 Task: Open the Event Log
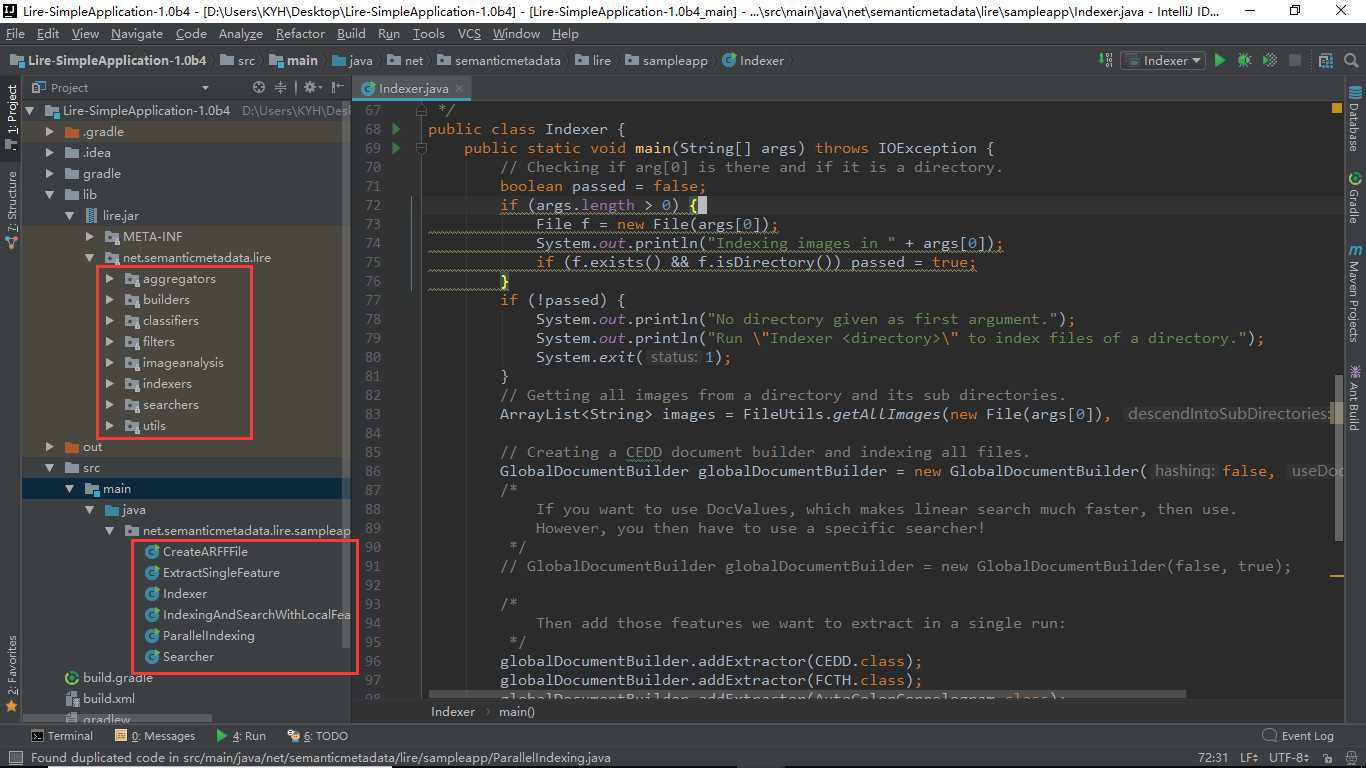(1298, 735)
